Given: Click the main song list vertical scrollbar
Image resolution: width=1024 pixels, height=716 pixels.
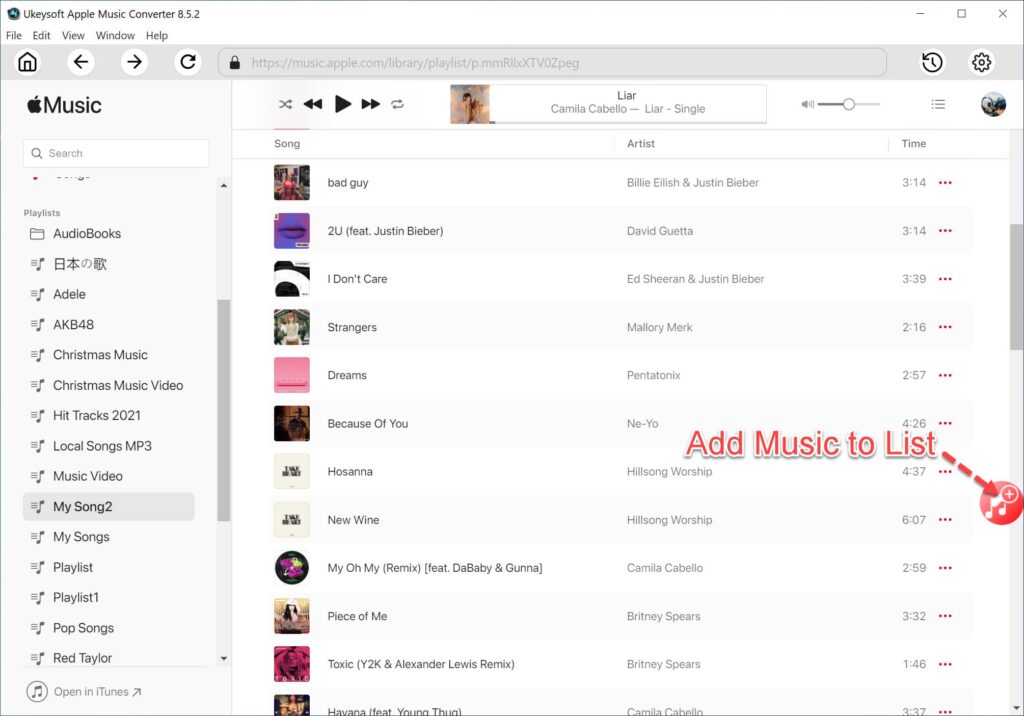Looking at the screenshot, I should click(x=1016, y=287).
